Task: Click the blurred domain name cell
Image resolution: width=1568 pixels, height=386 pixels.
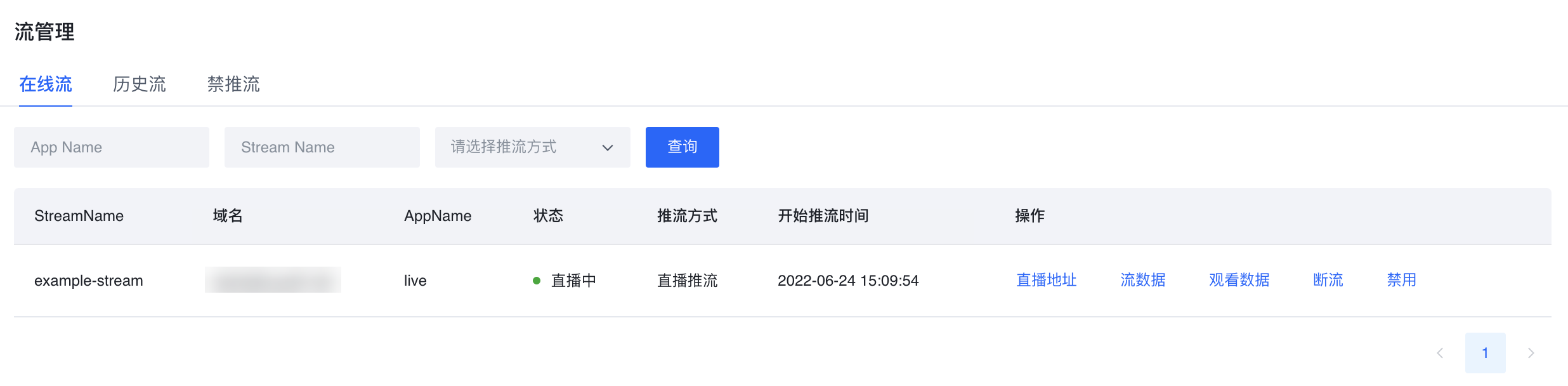Action: click(273, 280)
